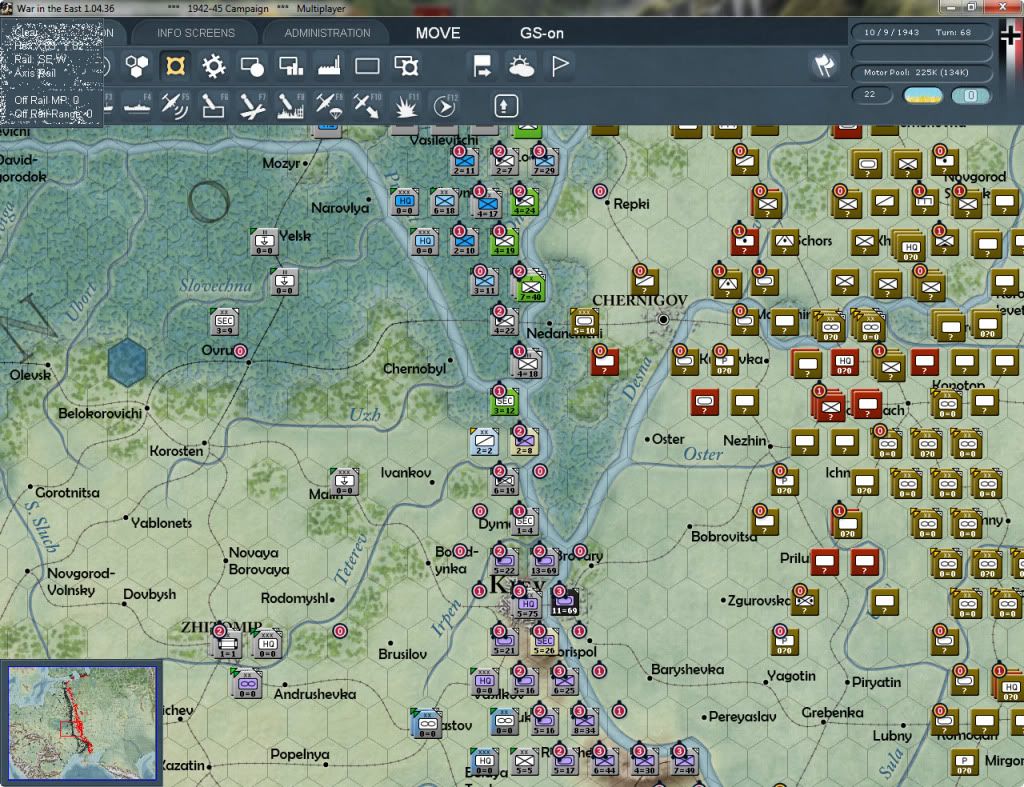The height and width of the screenshot is (787, 1024).
Task: Select the red Soviet HQ 0?0 counter
Action: [844, 362]
